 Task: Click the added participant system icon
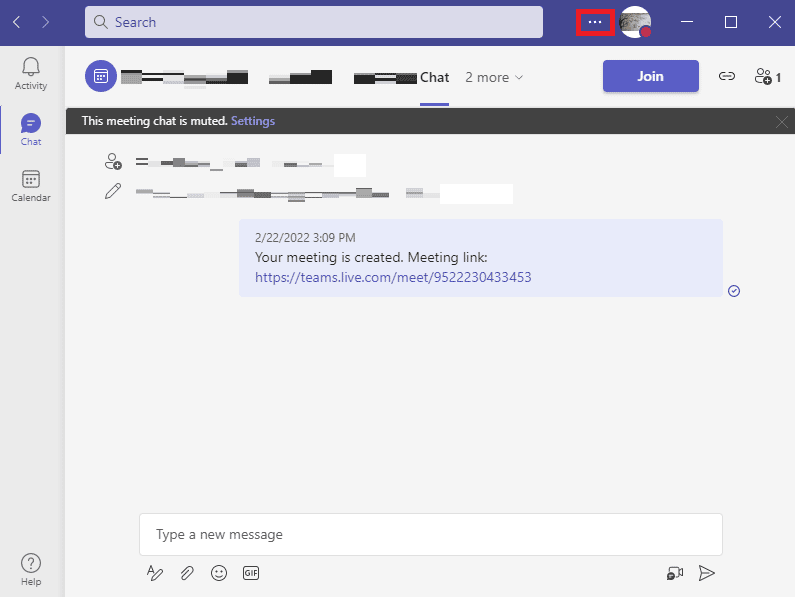pos(113,161)
